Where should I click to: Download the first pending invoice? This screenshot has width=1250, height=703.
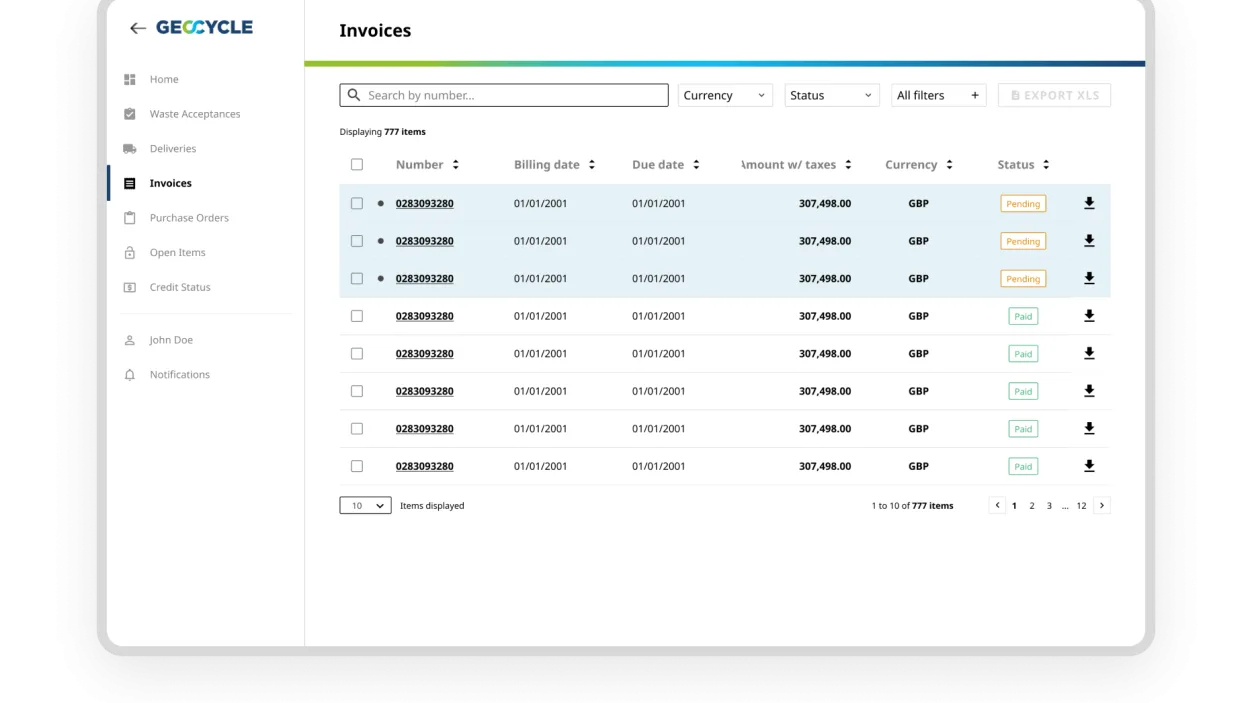coord(1089,203)
